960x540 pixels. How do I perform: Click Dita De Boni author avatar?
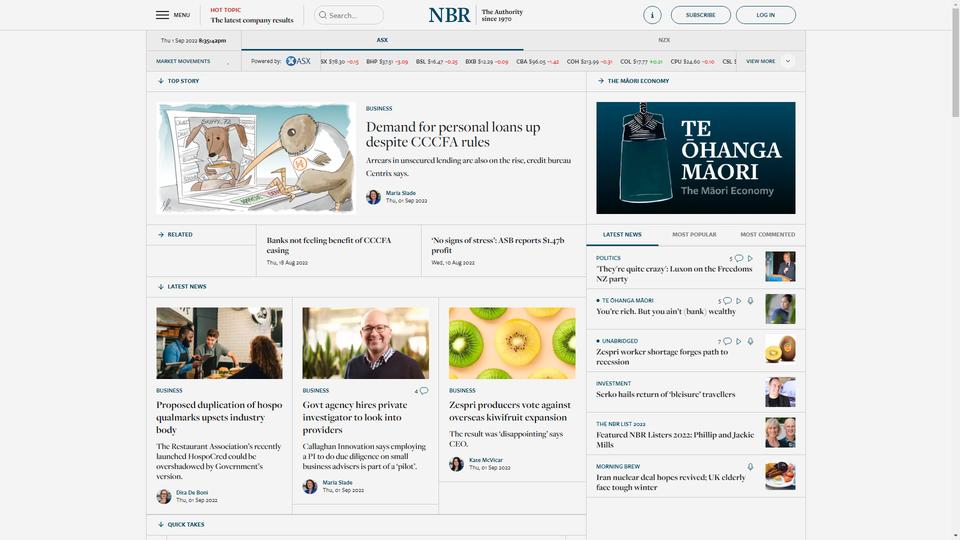[x=163, y=496]
